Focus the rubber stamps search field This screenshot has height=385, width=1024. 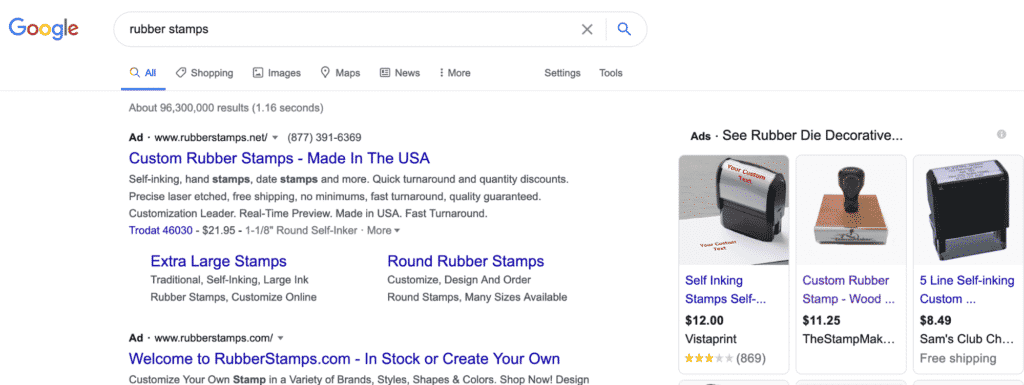(x=353, y=29)
